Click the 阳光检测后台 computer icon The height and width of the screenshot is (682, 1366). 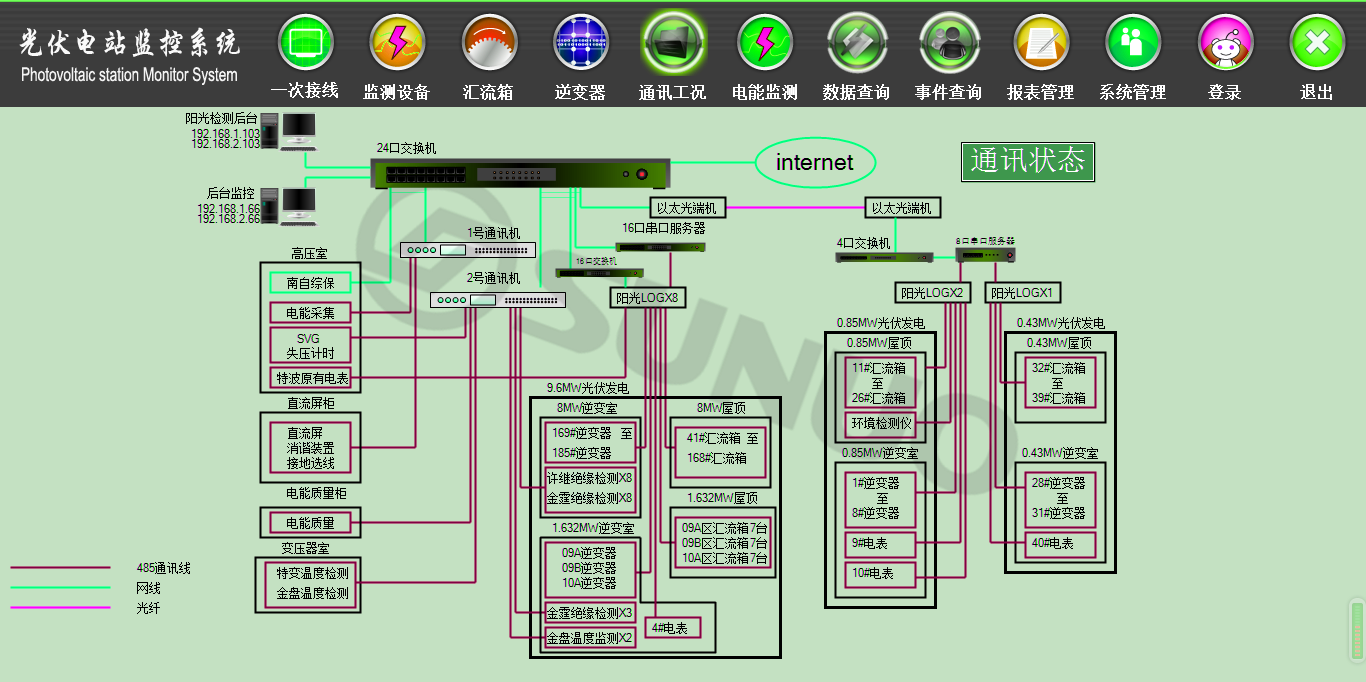[x=298, y=130]
